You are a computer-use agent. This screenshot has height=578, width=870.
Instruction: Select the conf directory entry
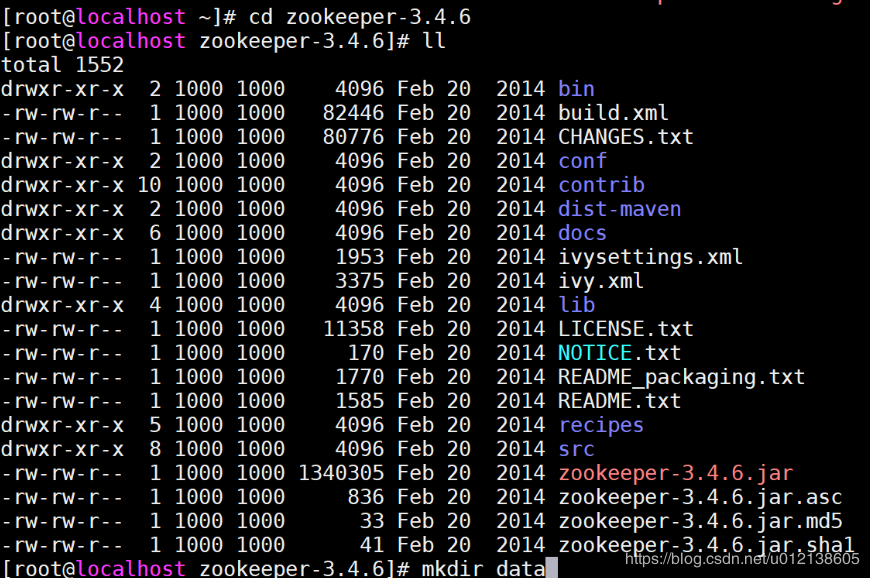[x=582, y=161]
